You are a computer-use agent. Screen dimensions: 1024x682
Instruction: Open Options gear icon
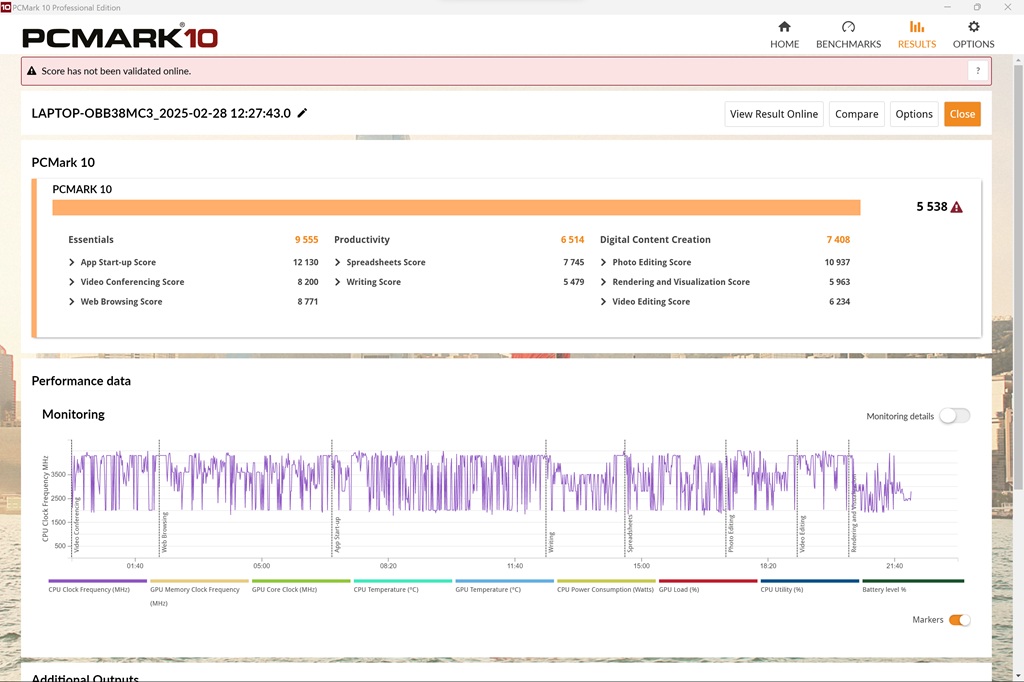coord(973,27)
